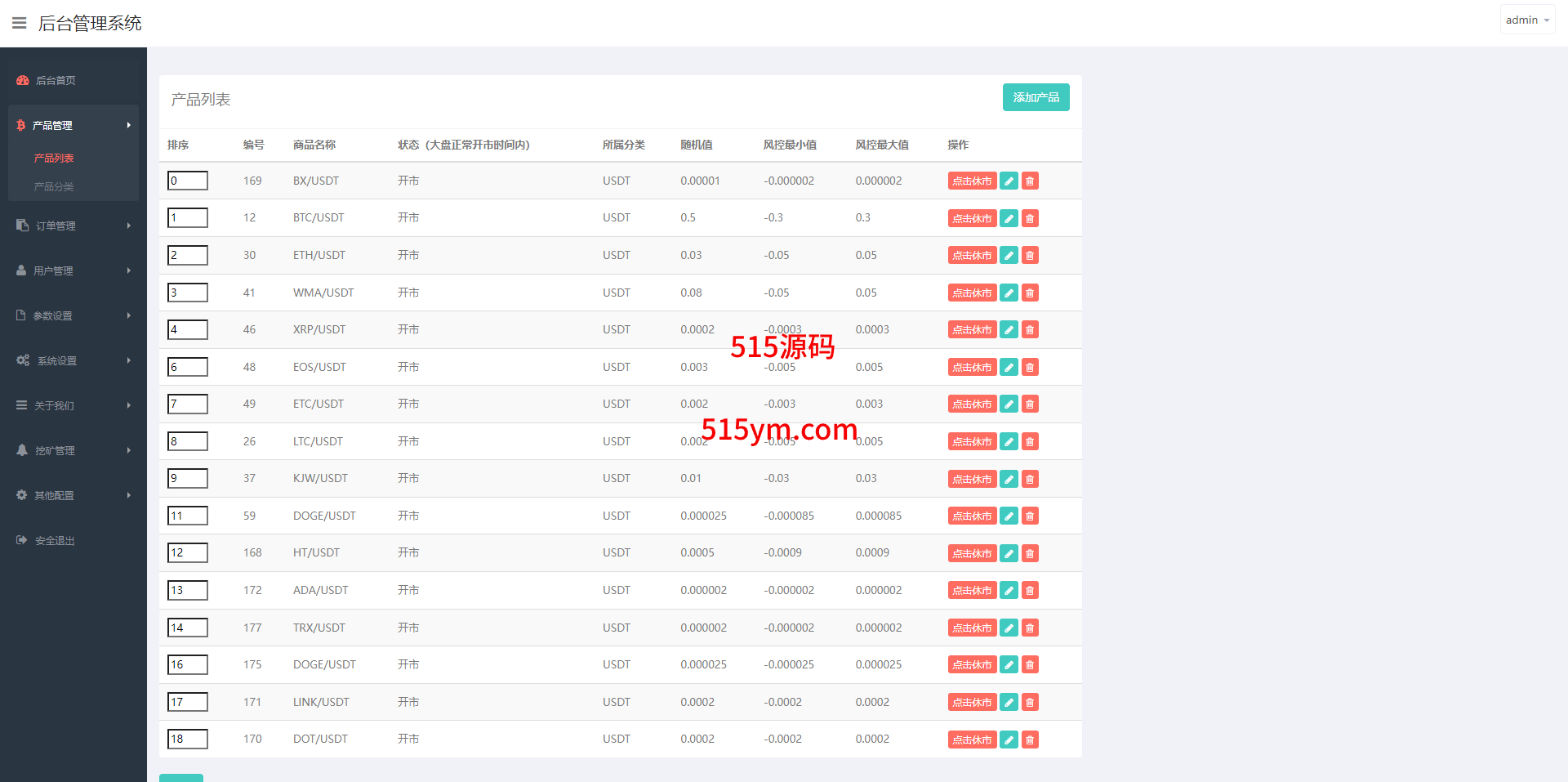Toggle EOS/USDT market closed with 点击休市
The image size is (1568, 782).
pyautogui.click(x=972, y=368)
